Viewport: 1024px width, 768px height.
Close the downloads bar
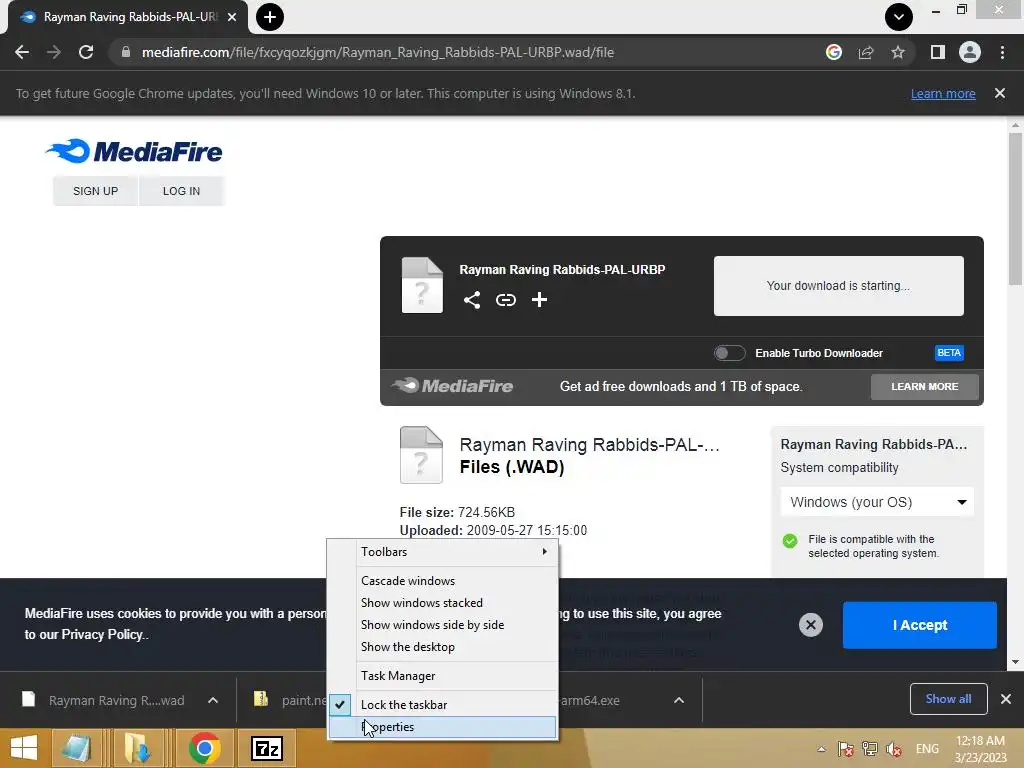1006,699
